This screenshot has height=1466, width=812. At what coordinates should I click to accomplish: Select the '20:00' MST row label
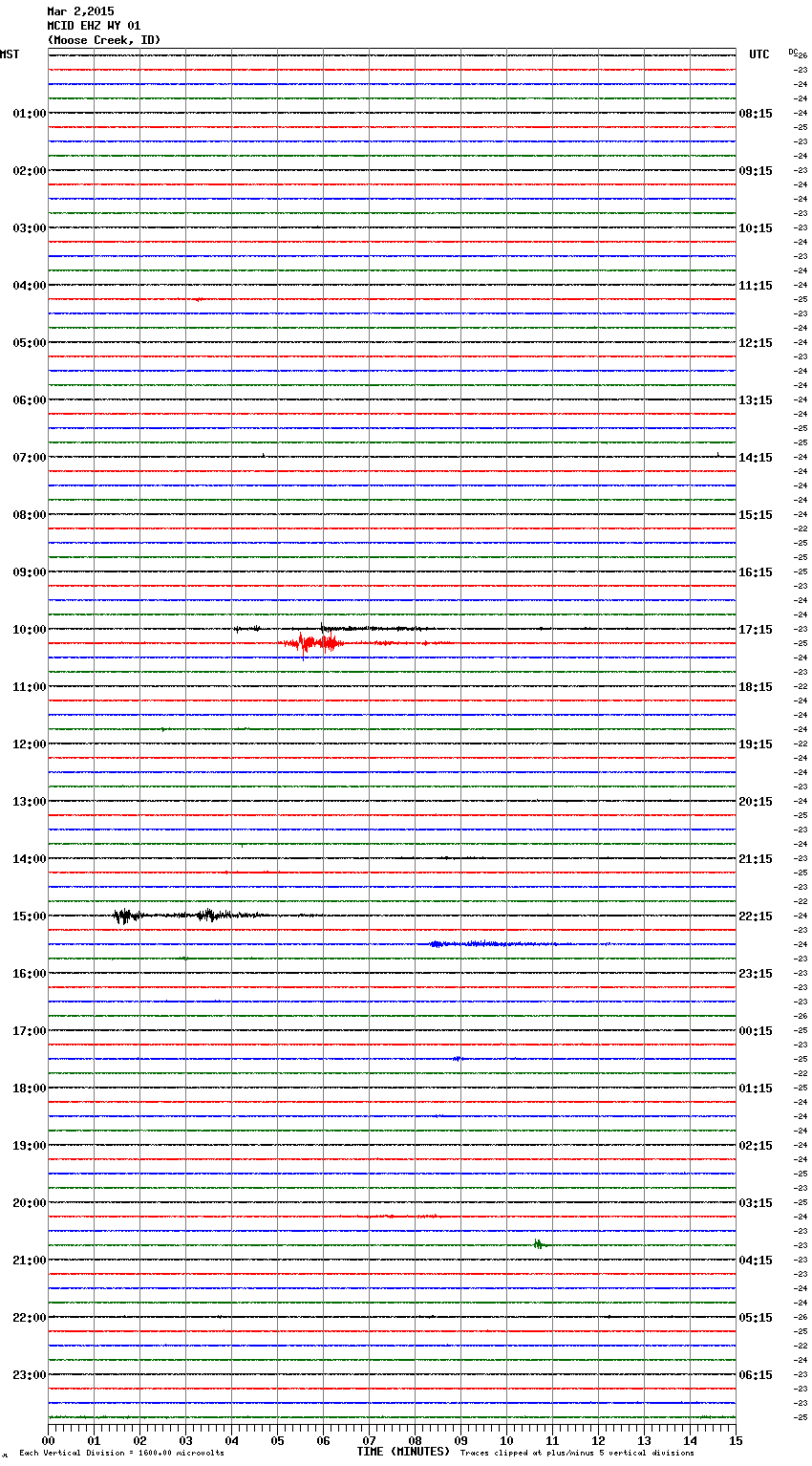coord(30,1203)
